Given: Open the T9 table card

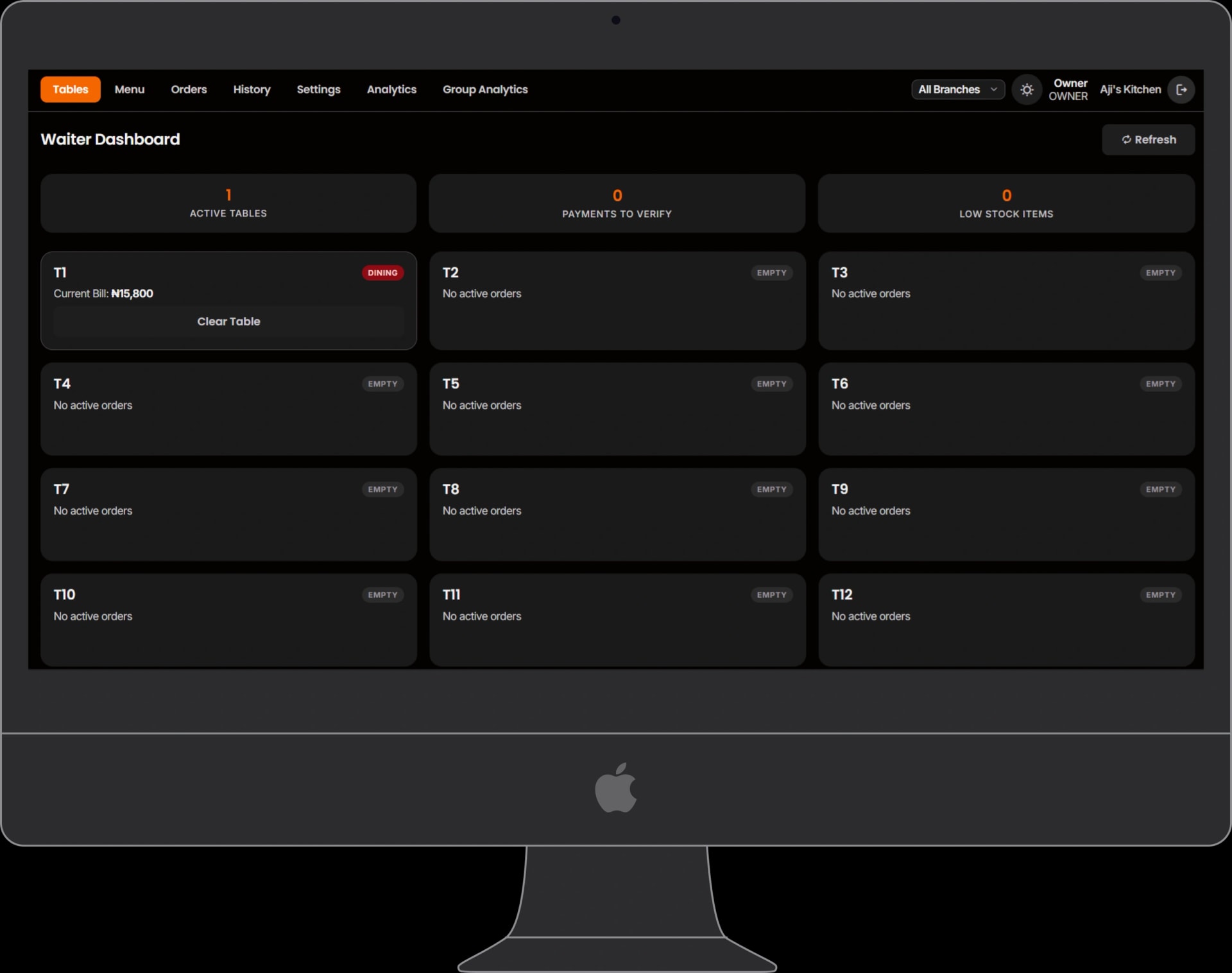Looking at the screenshot, I should (1006, 515).
